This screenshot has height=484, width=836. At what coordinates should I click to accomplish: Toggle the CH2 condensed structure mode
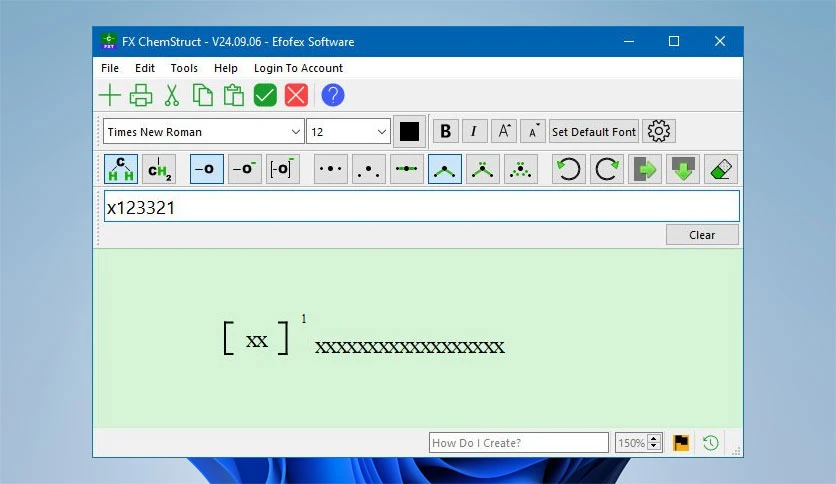point(159,169)
